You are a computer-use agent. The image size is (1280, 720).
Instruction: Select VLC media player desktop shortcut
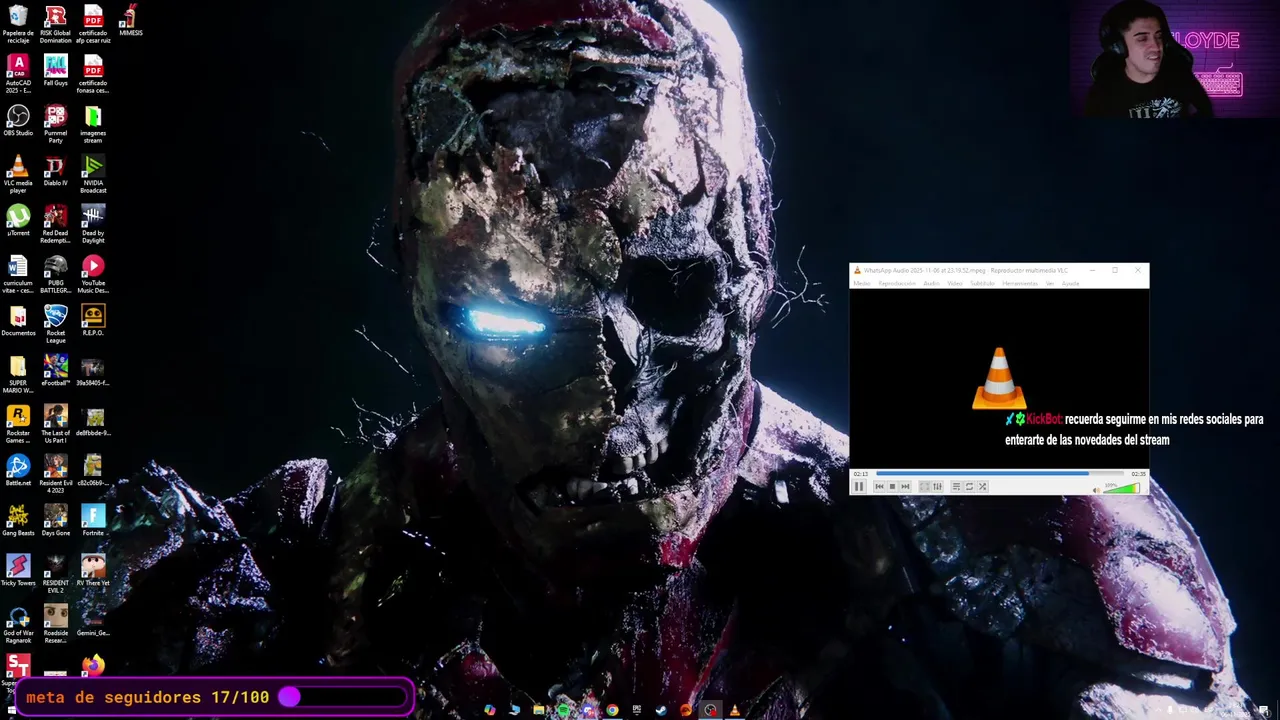click(x=18, y=174)
